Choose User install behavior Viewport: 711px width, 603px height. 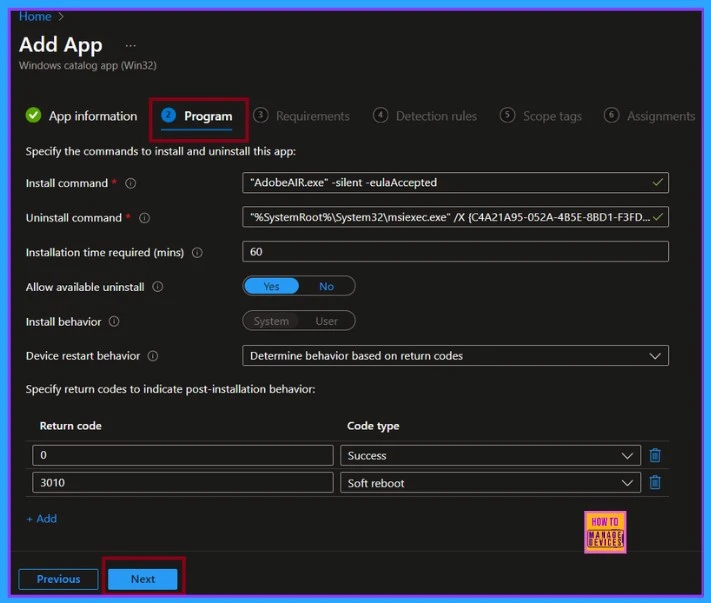coord(326,321)
